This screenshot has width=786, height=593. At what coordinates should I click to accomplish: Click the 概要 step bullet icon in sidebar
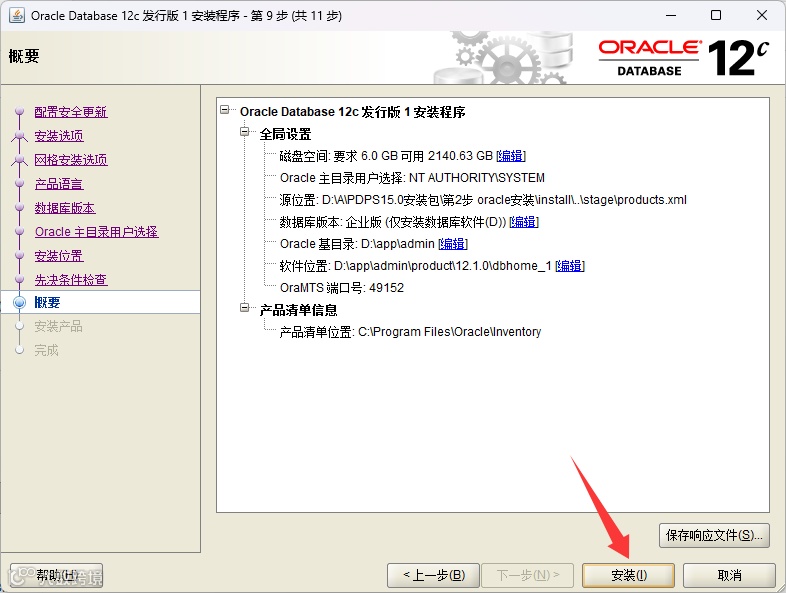pos(20,302)
